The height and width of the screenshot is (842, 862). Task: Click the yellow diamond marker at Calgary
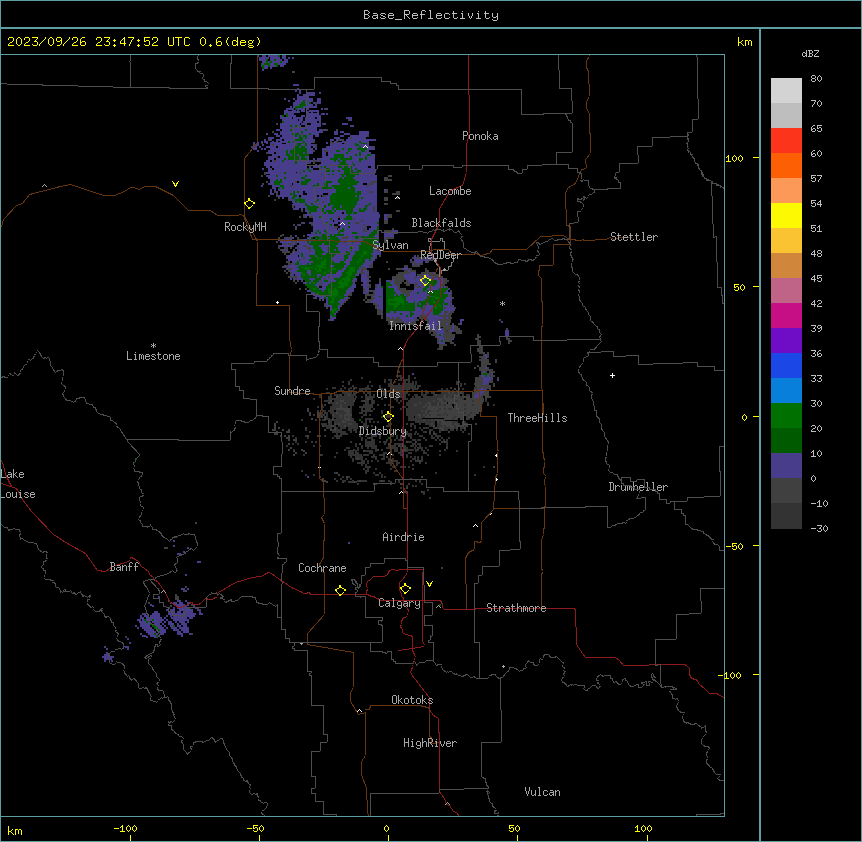[405, 589]
